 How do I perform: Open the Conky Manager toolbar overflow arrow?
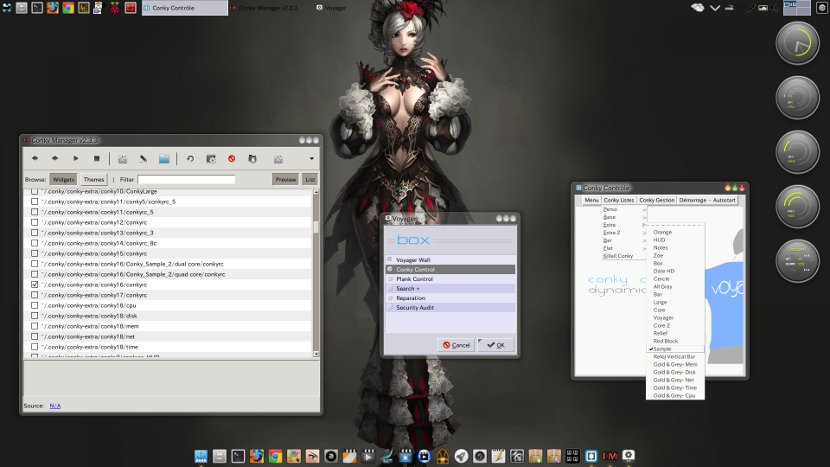pos(311,158)
